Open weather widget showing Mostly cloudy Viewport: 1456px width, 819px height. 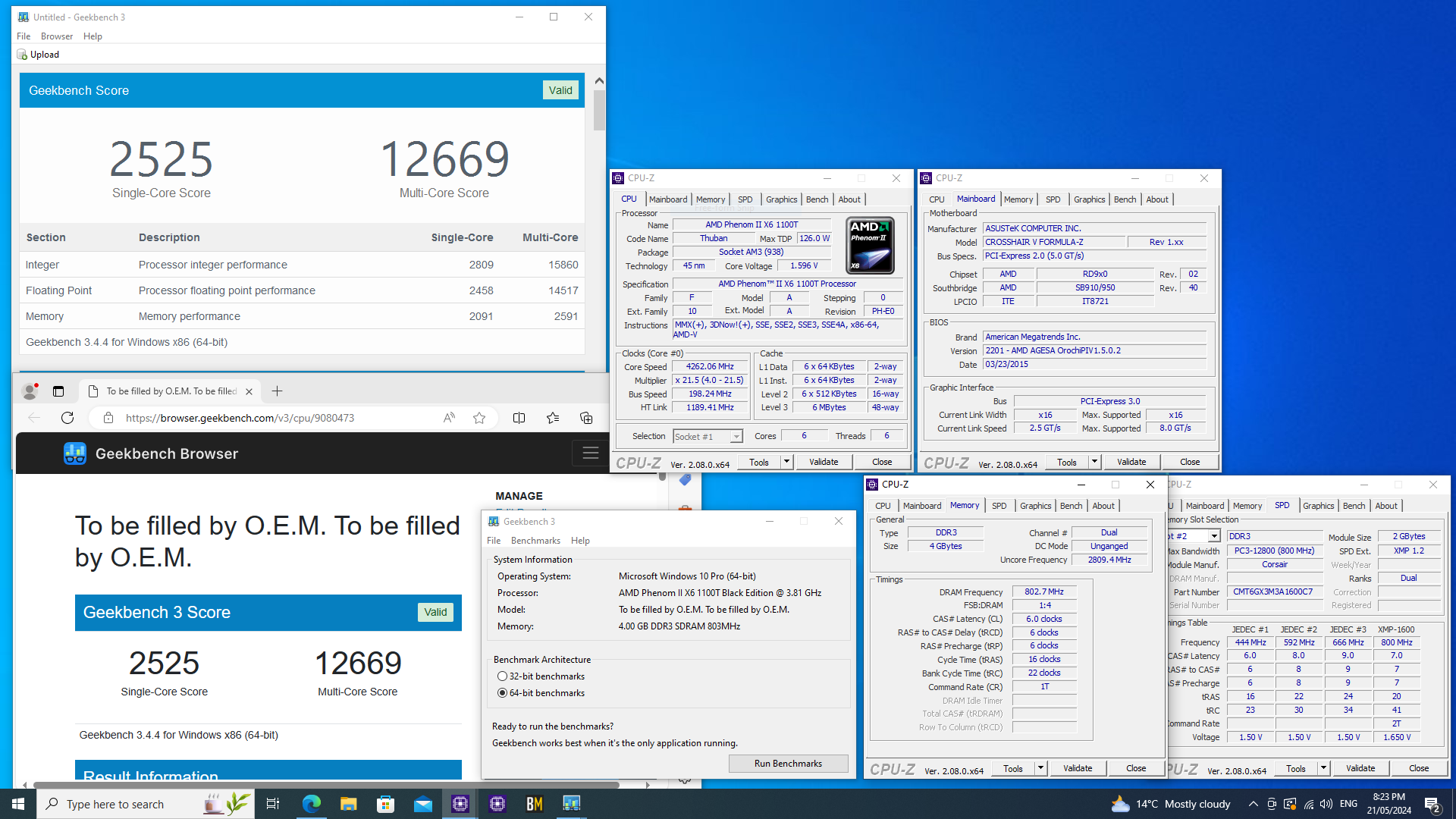pos(1171,804)
